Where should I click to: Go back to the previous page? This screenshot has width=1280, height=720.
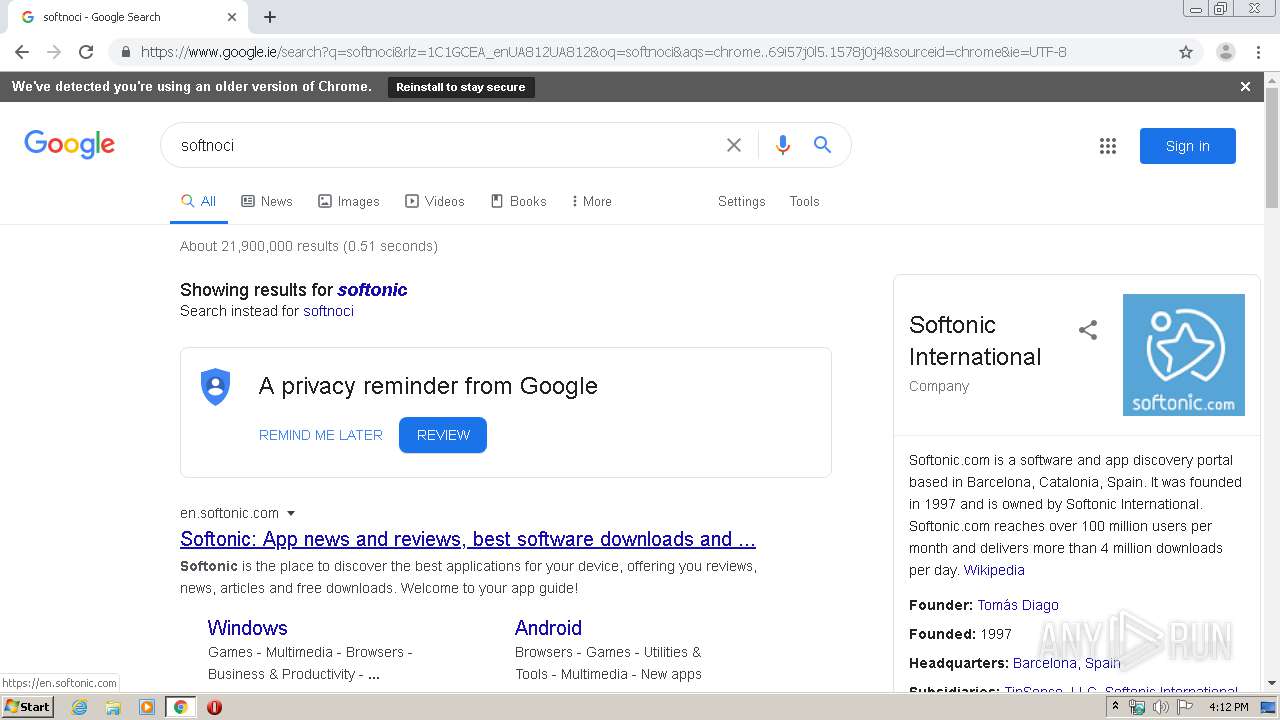pos(22,52)
